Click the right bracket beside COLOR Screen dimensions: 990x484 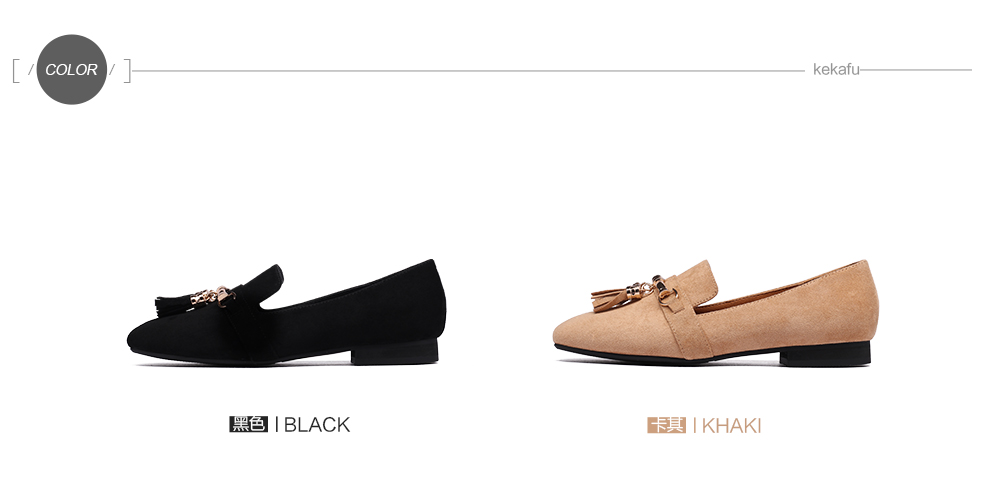tap(127, 71)
